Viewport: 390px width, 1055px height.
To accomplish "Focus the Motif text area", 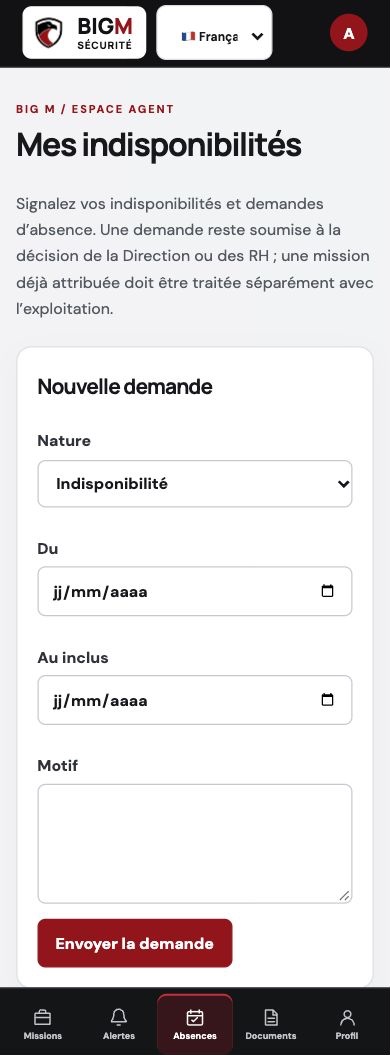I will (195, 844).
